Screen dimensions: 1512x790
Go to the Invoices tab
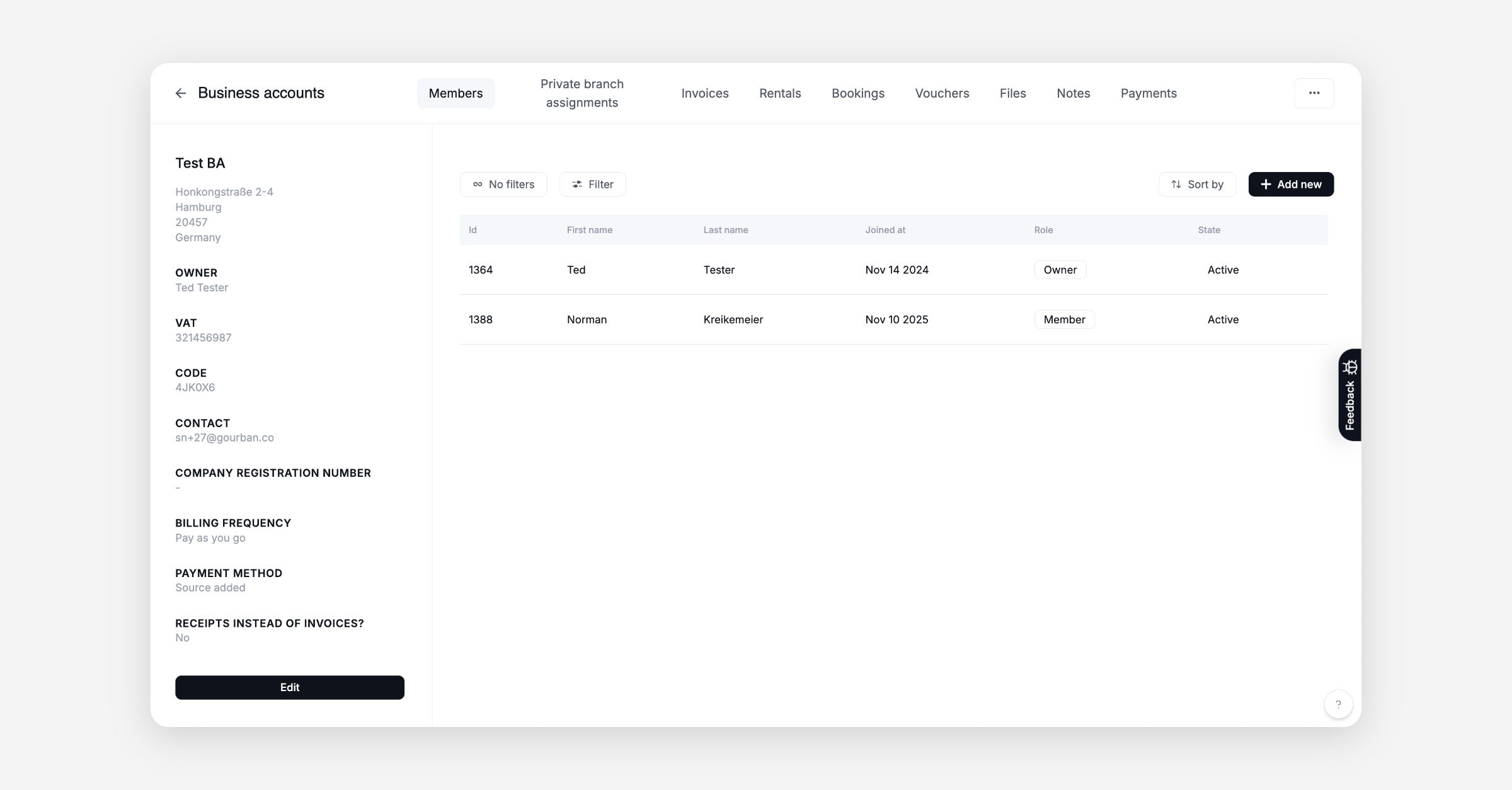point(704,93)
